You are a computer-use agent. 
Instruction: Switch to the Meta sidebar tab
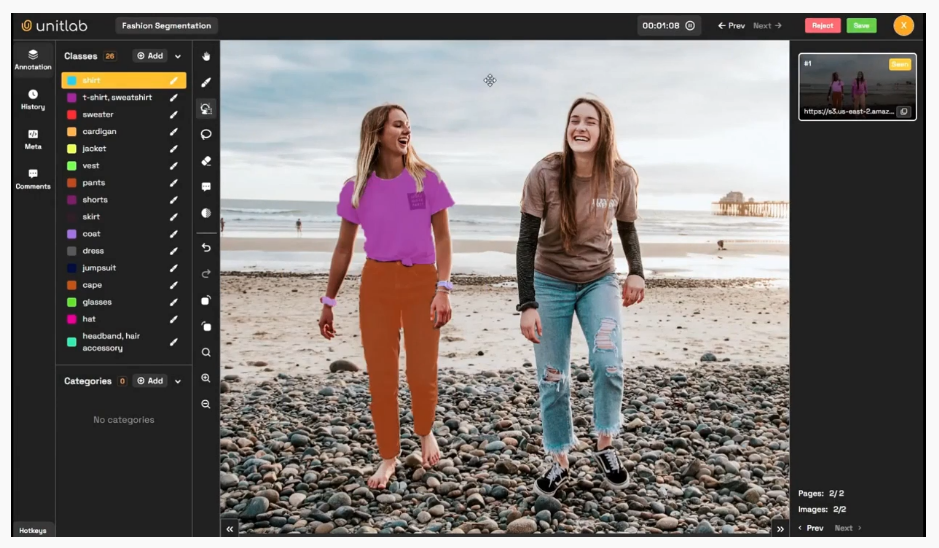click(33, 139)
